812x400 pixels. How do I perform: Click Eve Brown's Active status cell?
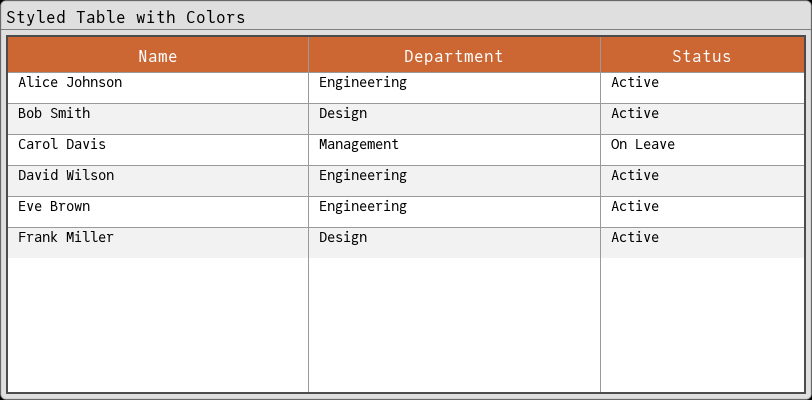(x=635, y=207)
